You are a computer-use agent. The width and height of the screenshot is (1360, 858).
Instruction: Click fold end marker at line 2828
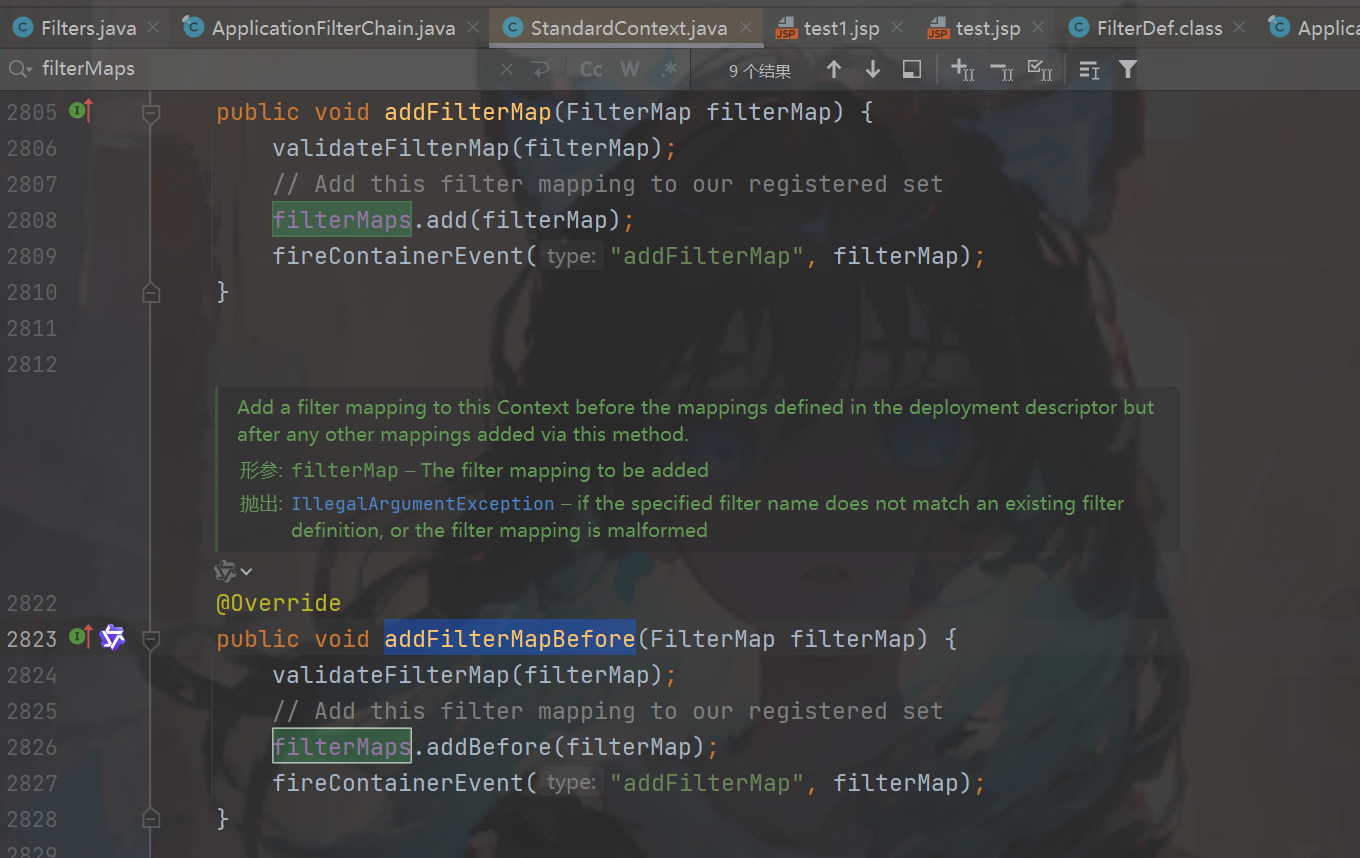coord(151,819)
